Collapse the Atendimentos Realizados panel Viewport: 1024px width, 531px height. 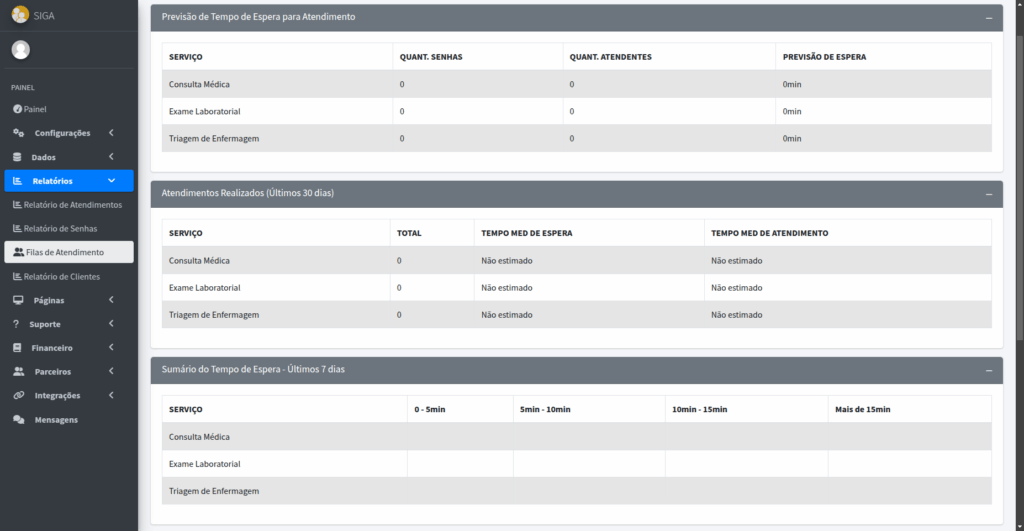pos(989,195)
